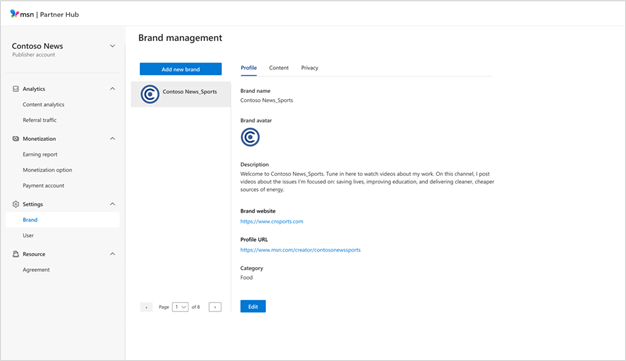626x361 pixels.
Task: Click the brand description paragraph
Action: [367, 182]
